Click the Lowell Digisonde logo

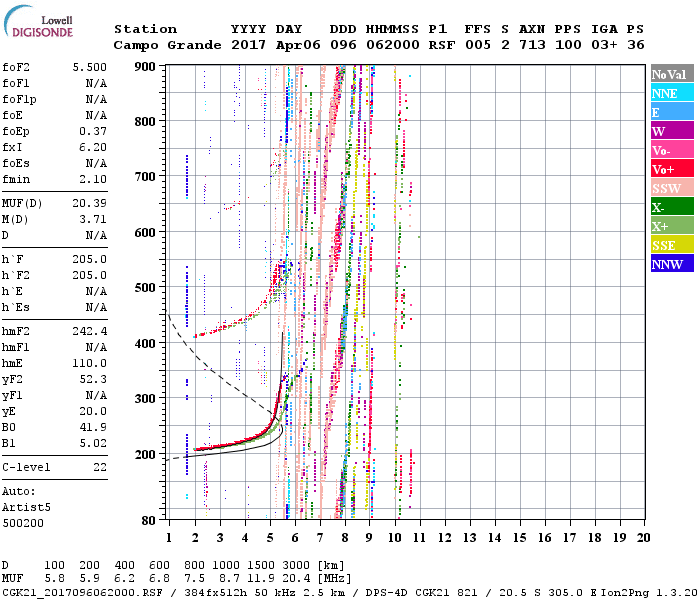pos(39,22)
